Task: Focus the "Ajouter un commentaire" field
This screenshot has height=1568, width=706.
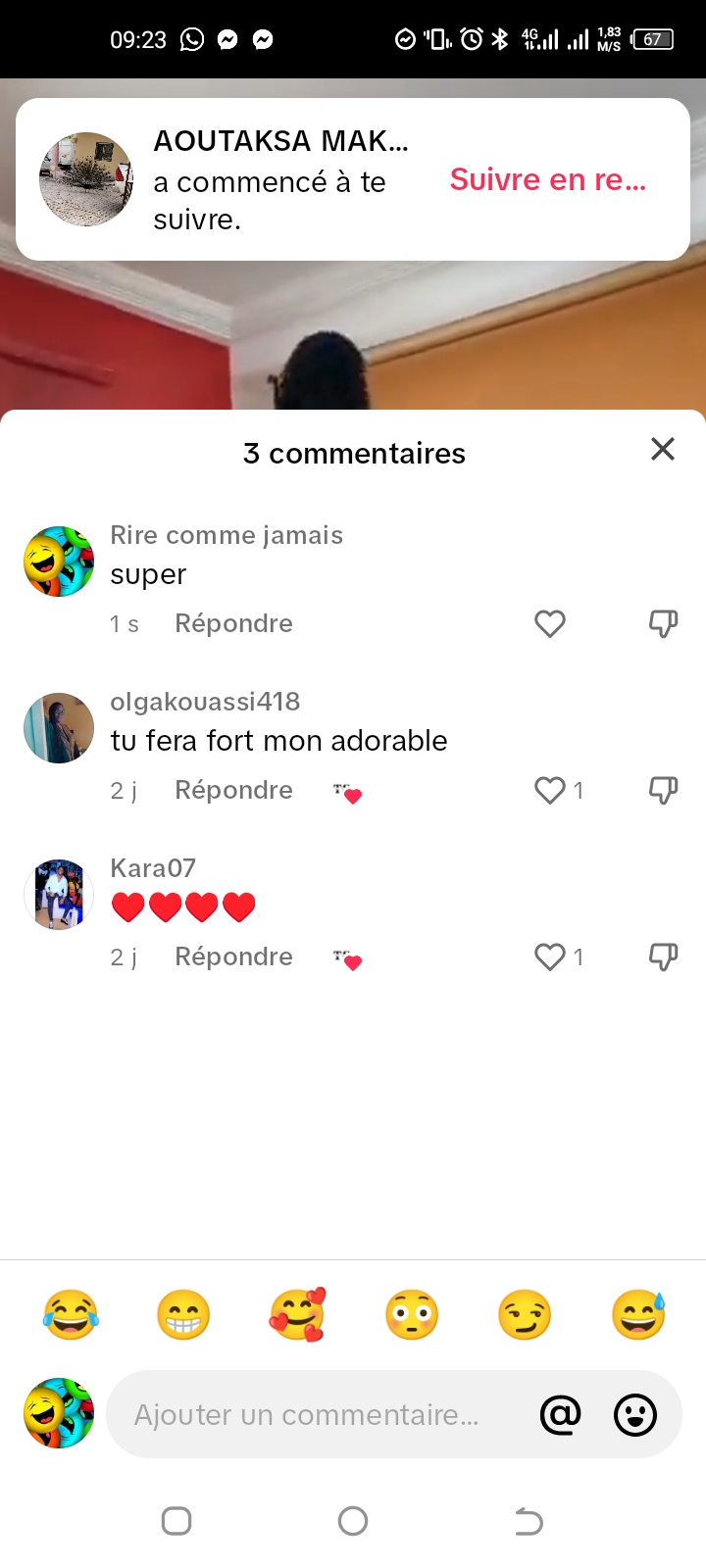Action: point(314,1415)
